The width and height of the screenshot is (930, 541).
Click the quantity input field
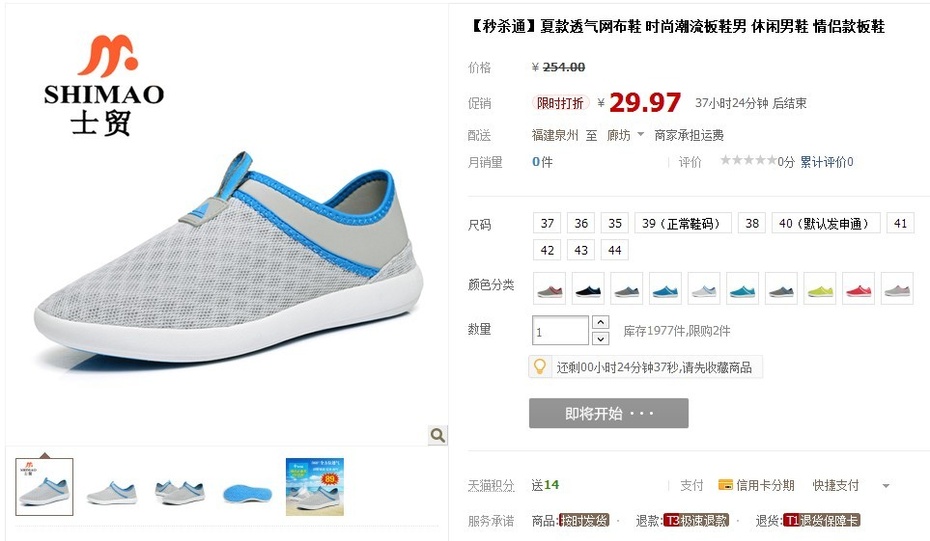tap(560, 330)
